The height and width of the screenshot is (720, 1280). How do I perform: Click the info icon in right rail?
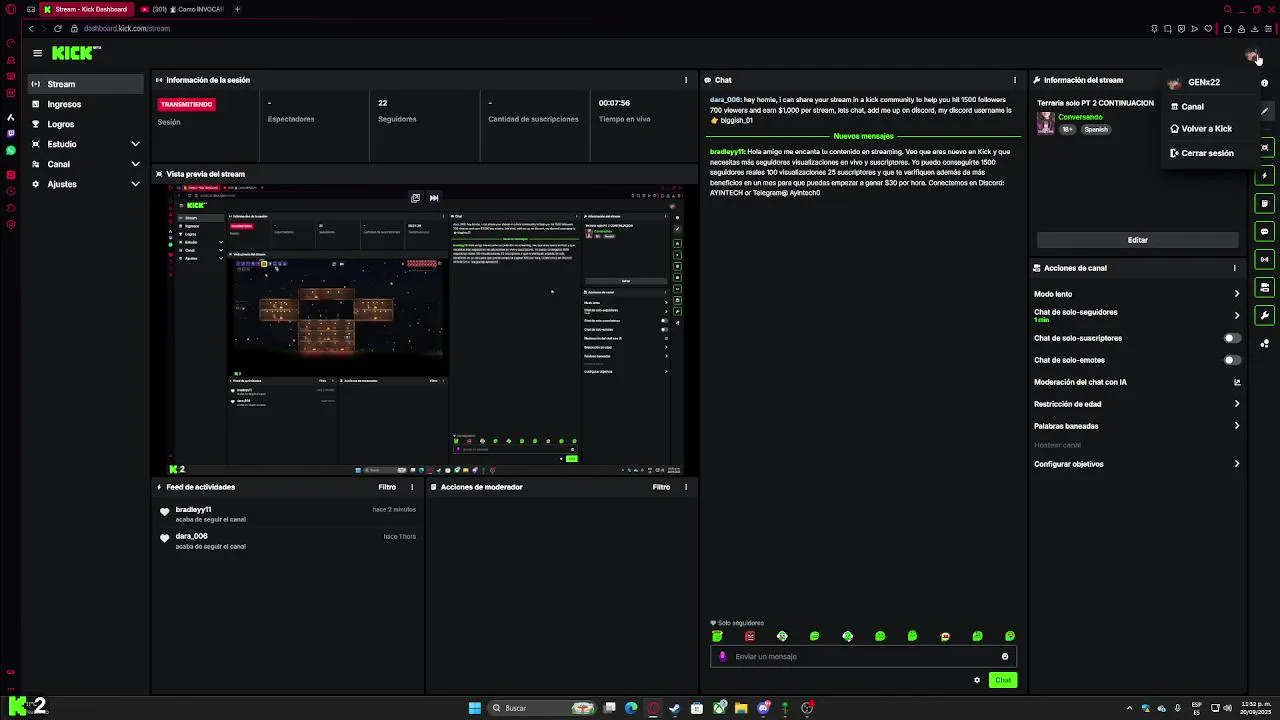pos(1264,83)
